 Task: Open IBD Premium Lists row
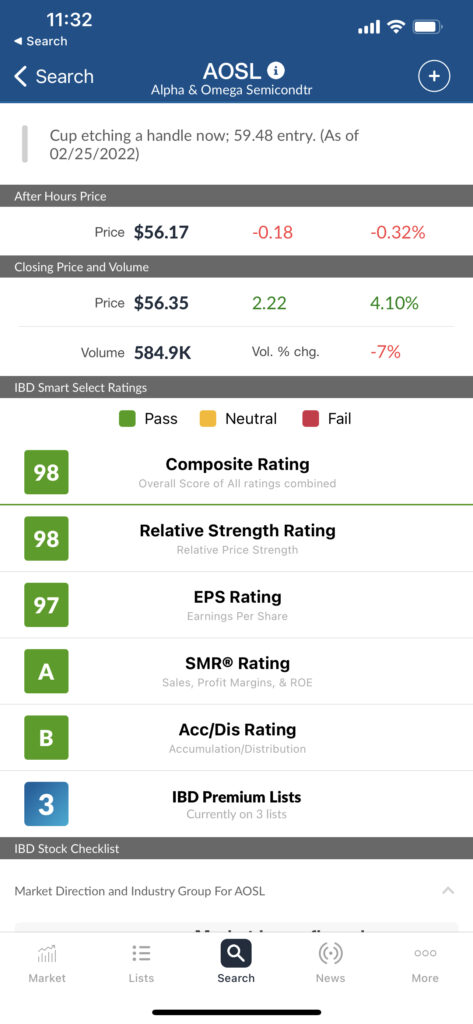click(236, 804)
